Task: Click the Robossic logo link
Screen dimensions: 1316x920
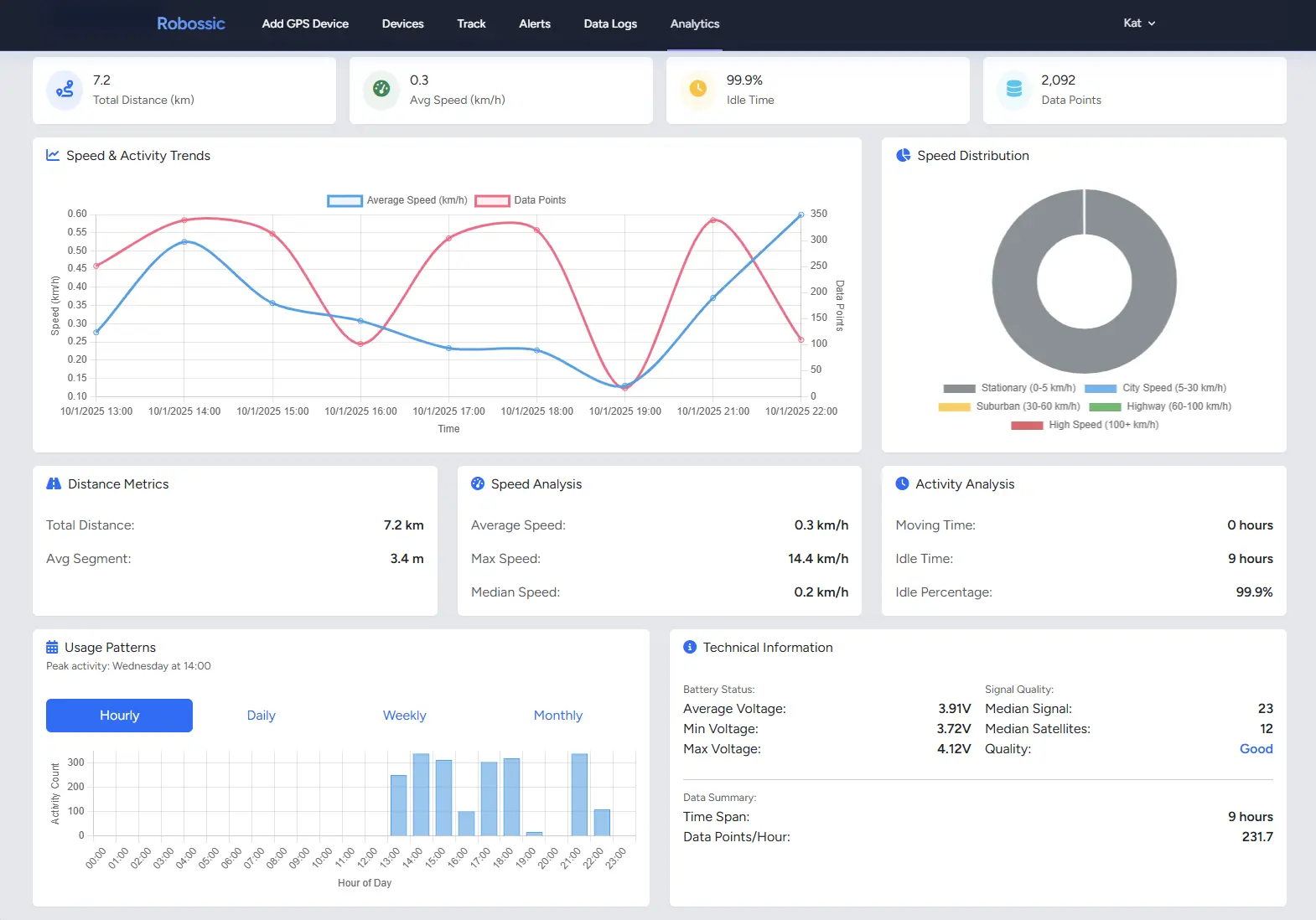Action: click(x=191, y=23)
